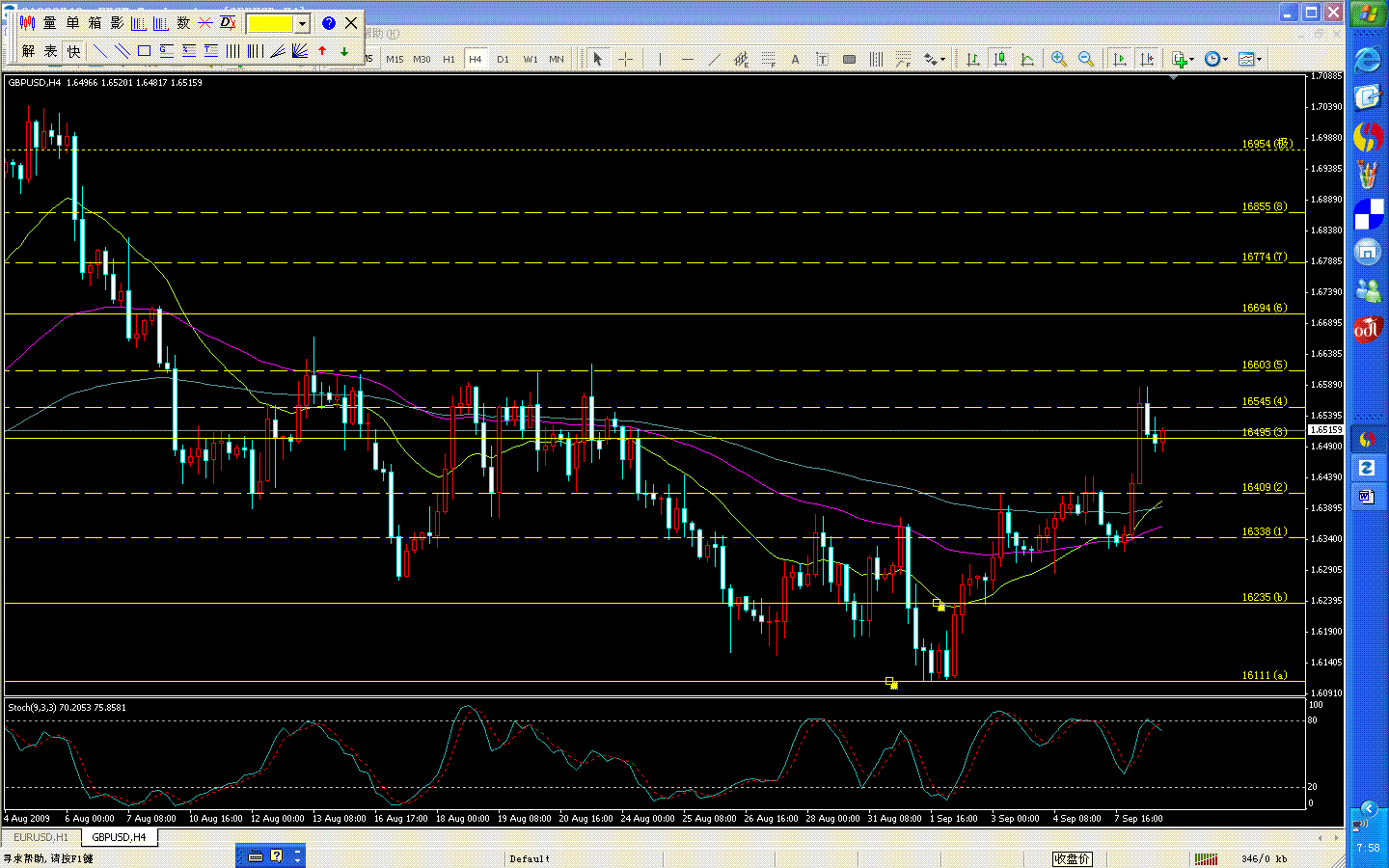Image resolution: width=1389 pixels, height=868 pixels.
Task: Switch to W1 weekly timeframe
Action: click(x=530, y=59)
